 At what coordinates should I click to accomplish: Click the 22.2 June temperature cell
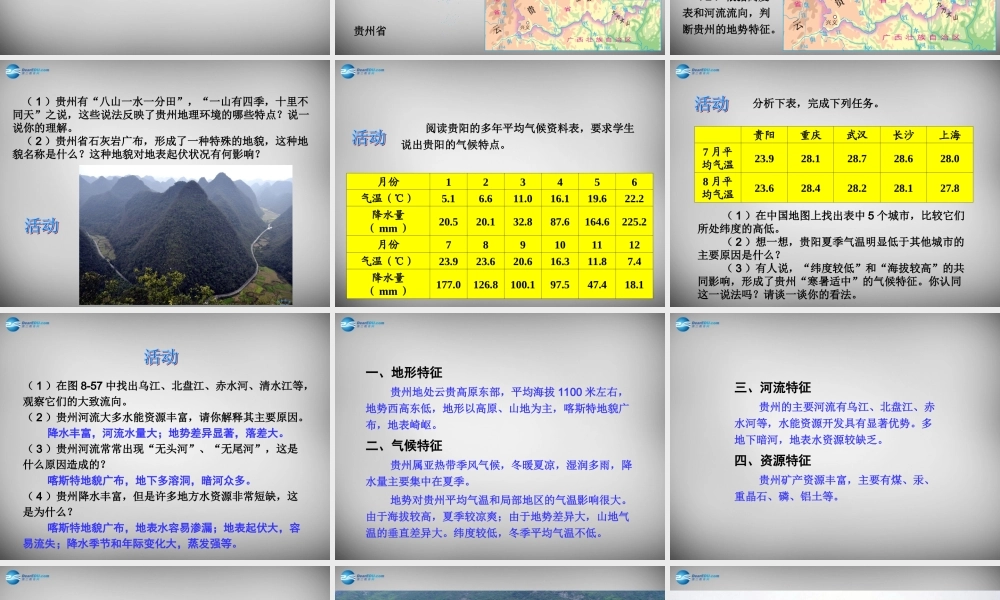pos(634,198)
